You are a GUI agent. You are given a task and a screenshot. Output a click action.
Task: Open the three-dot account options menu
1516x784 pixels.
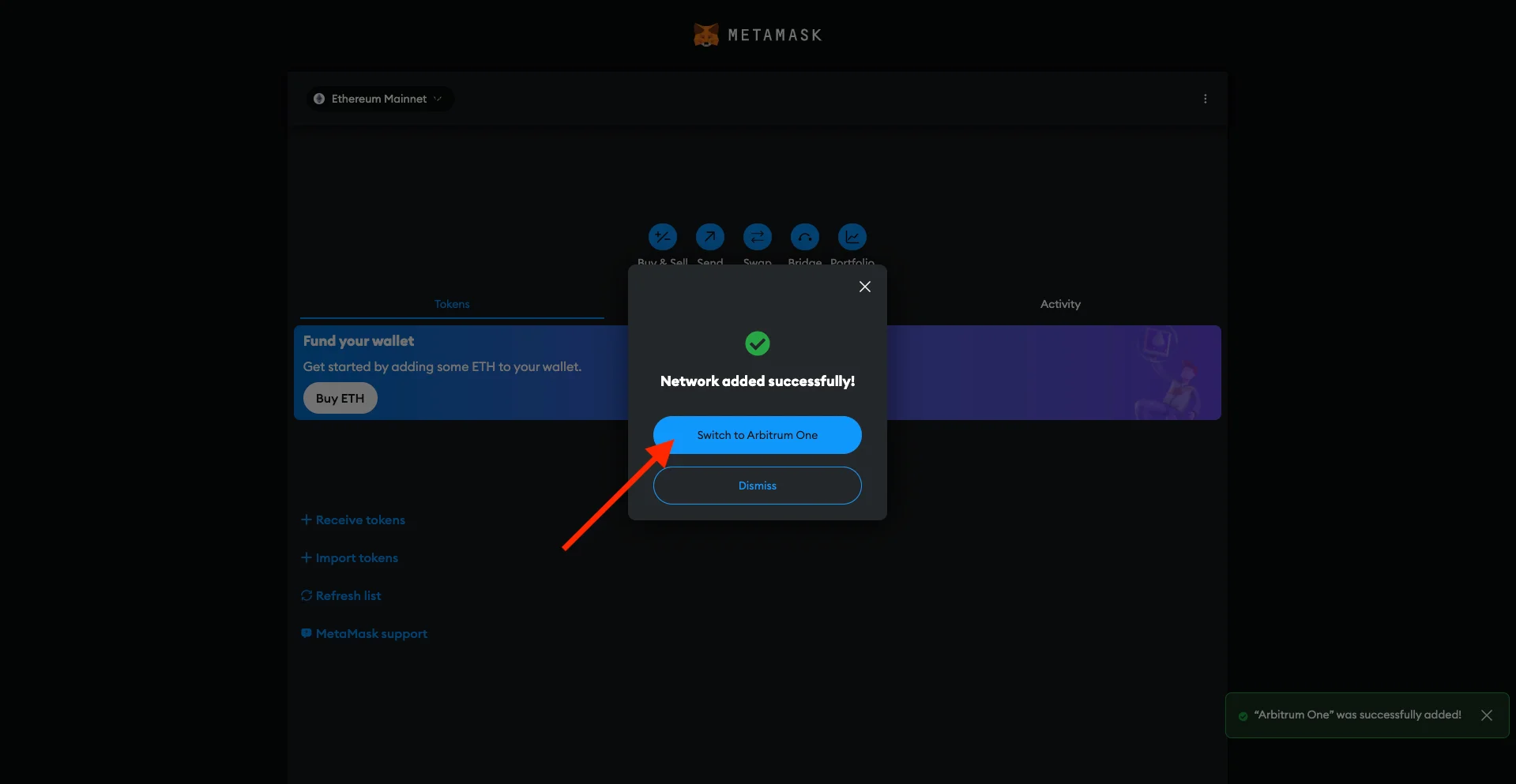(1205, 99)
